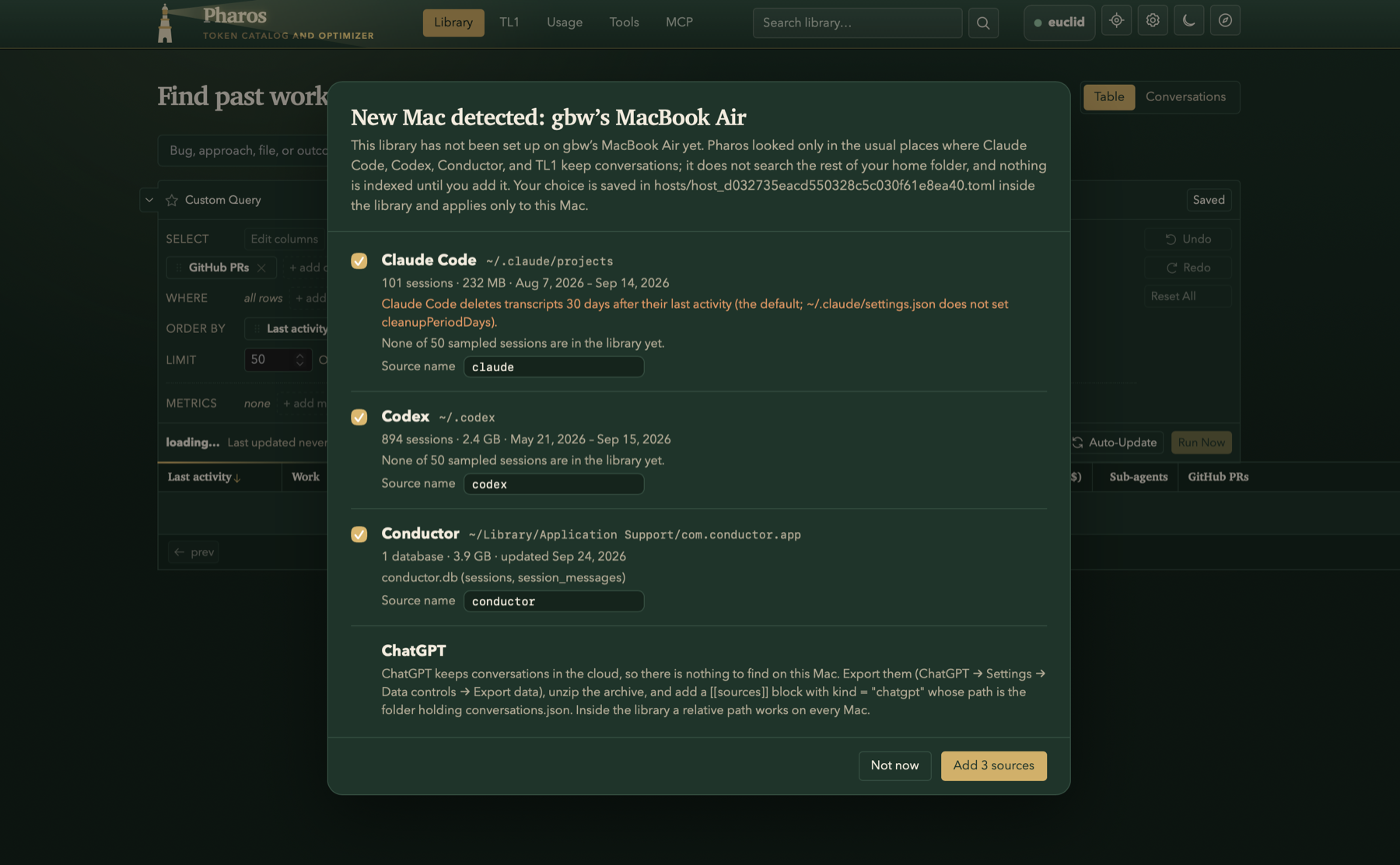The height and width of the screenshot is (865, 1400).
Task: Uncheck the Codex source checkbox
Action: tap(359, 417)
